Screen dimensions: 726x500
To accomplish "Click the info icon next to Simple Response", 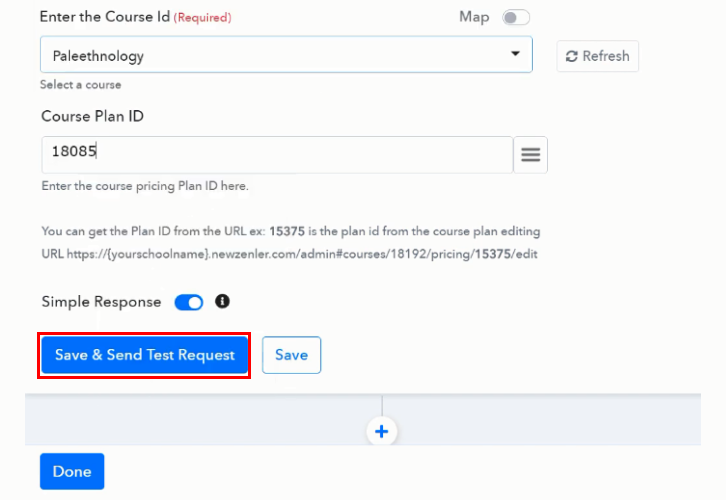I will pos(222,301).
